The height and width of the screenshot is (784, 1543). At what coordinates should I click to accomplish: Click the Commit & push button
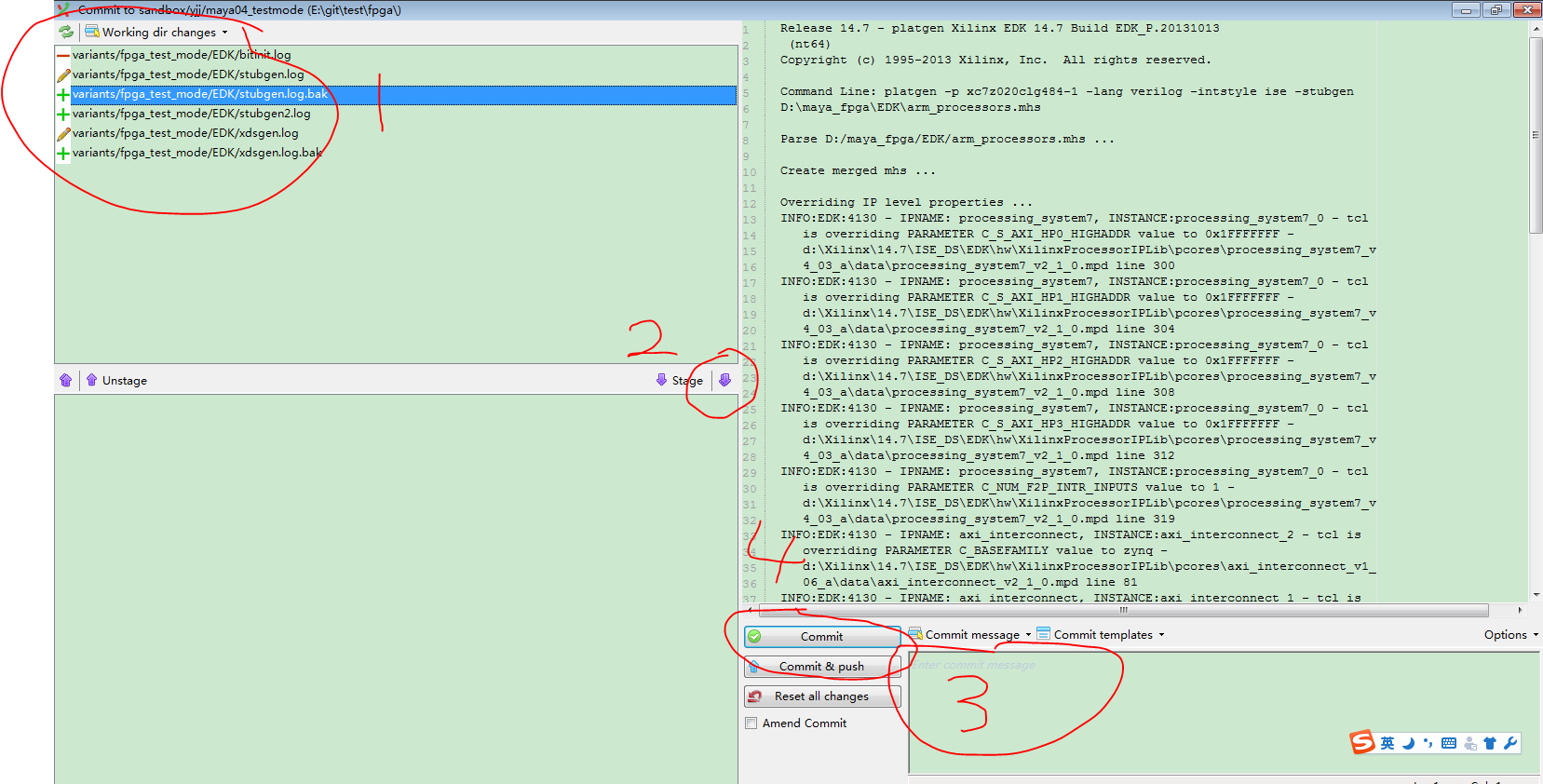point(821,667)
